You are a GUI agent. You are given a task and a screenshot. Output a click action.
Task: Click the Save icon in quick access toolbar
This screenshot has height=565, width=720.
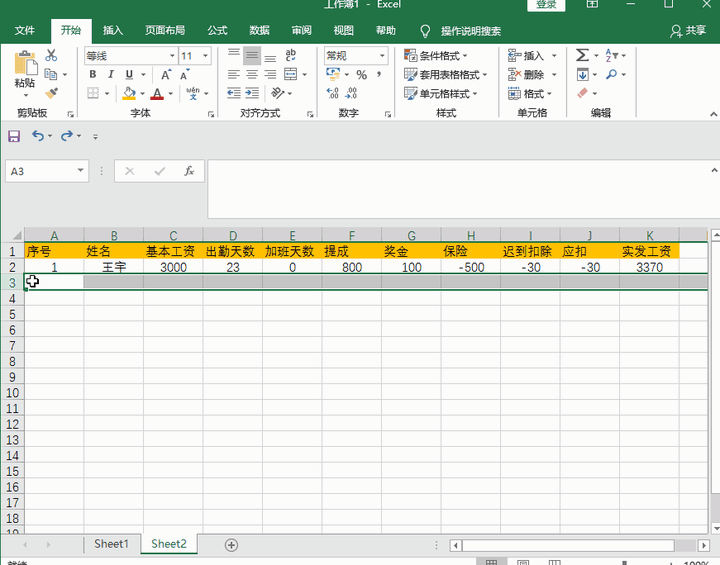tap(14, 136)
